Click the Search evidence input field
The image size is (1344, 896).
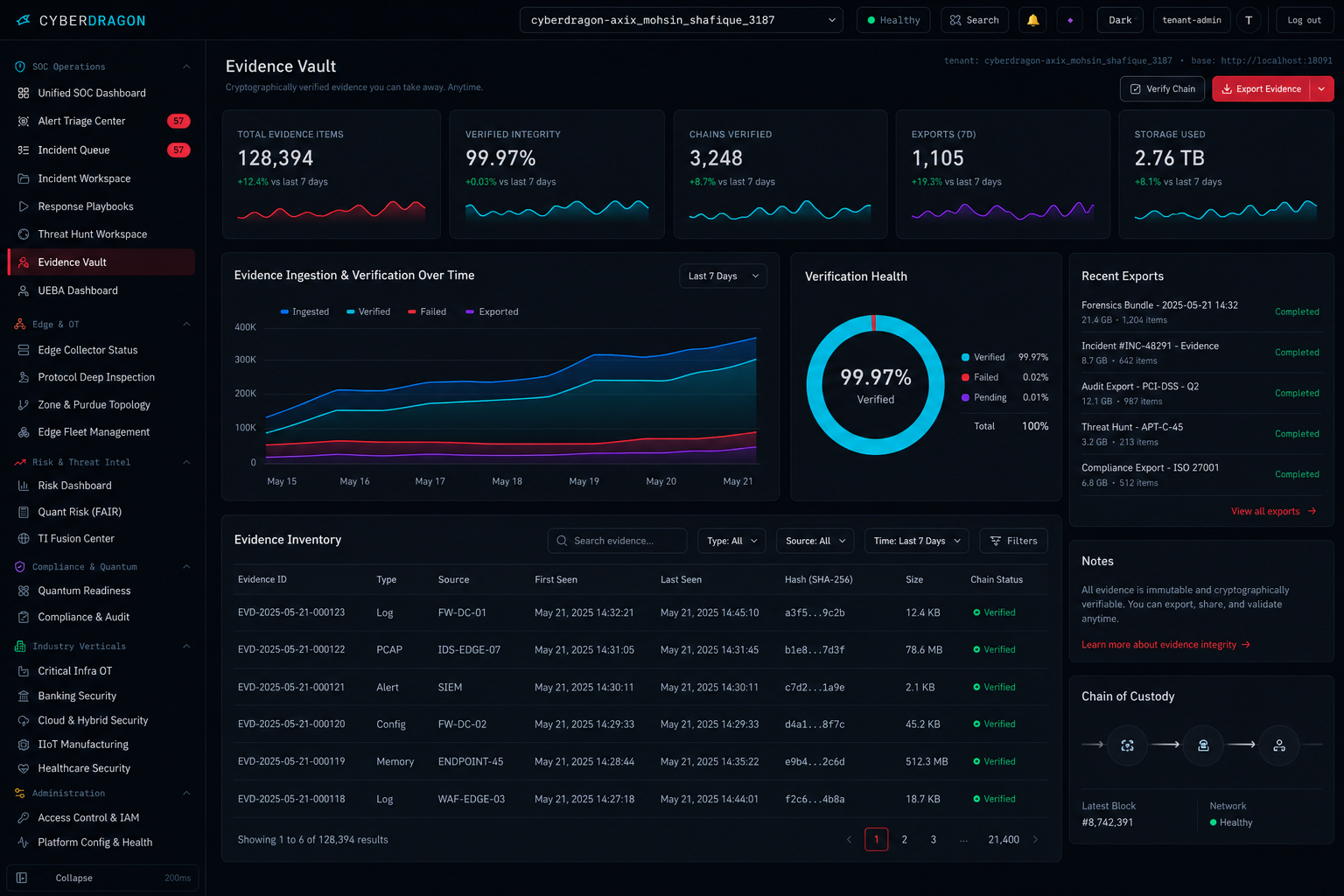[617, 541]
